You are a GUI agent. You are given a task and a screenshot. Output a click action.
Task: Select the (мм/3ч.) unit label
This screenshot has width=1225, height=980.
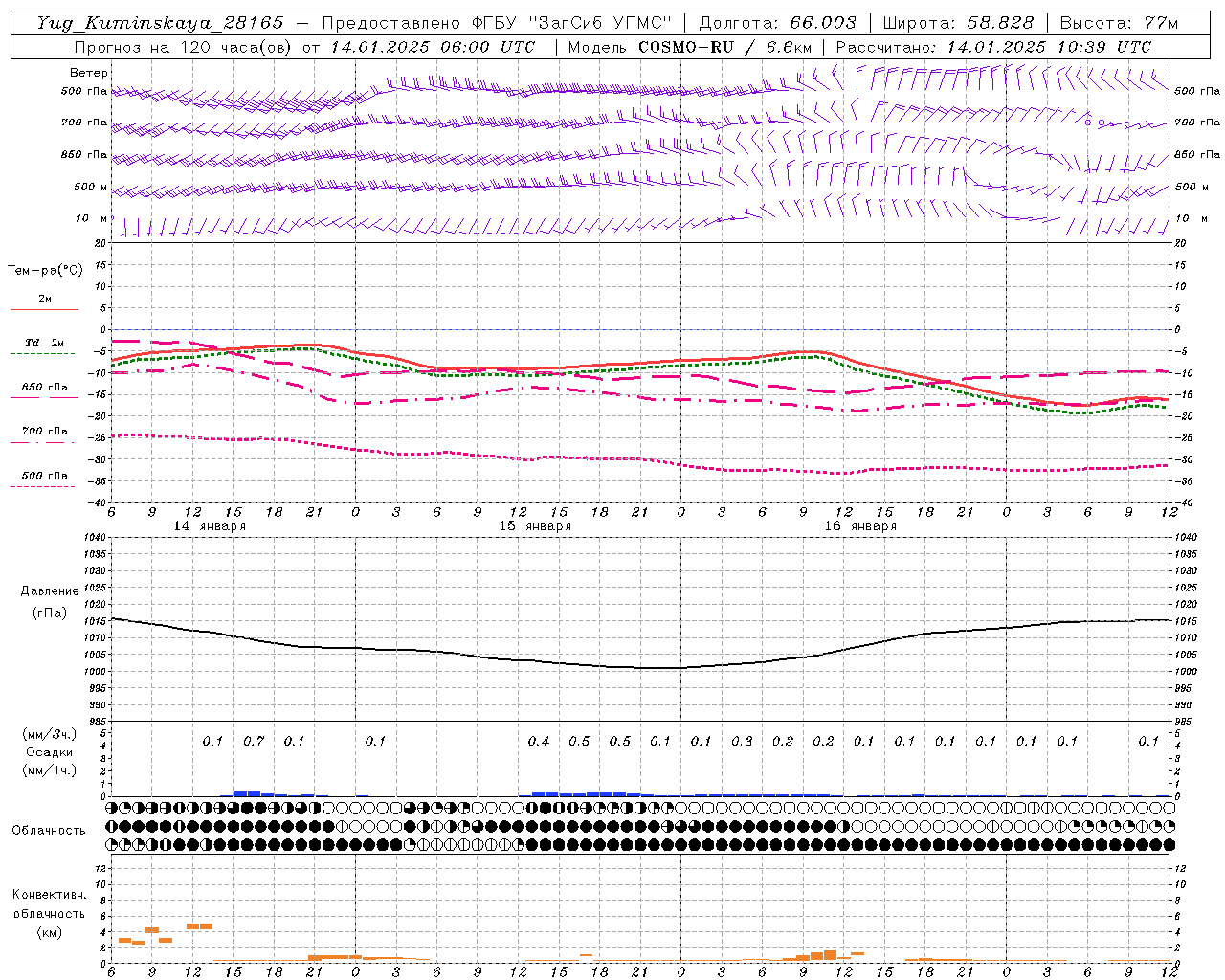tap(50, 734)
